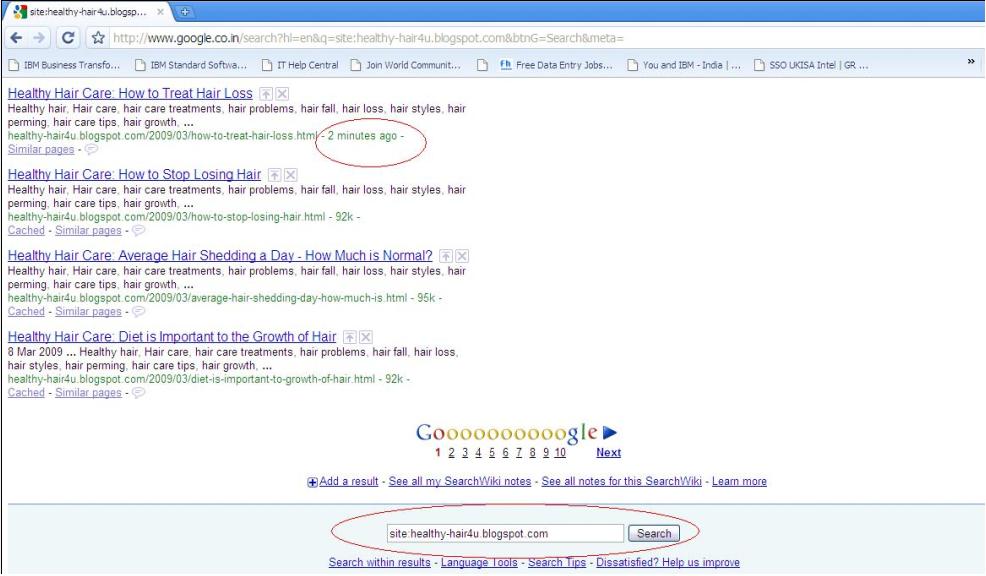Open How to Stop Losing Hair result title

(x=134, y=175)
